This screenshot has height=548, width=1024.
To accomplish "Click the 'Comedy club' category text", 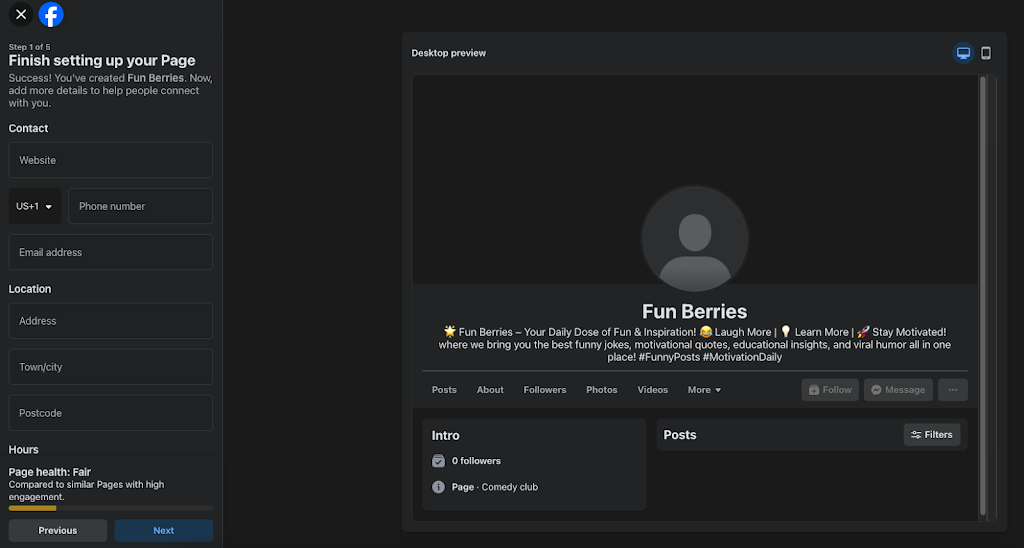I will click(x=510, y=487).
